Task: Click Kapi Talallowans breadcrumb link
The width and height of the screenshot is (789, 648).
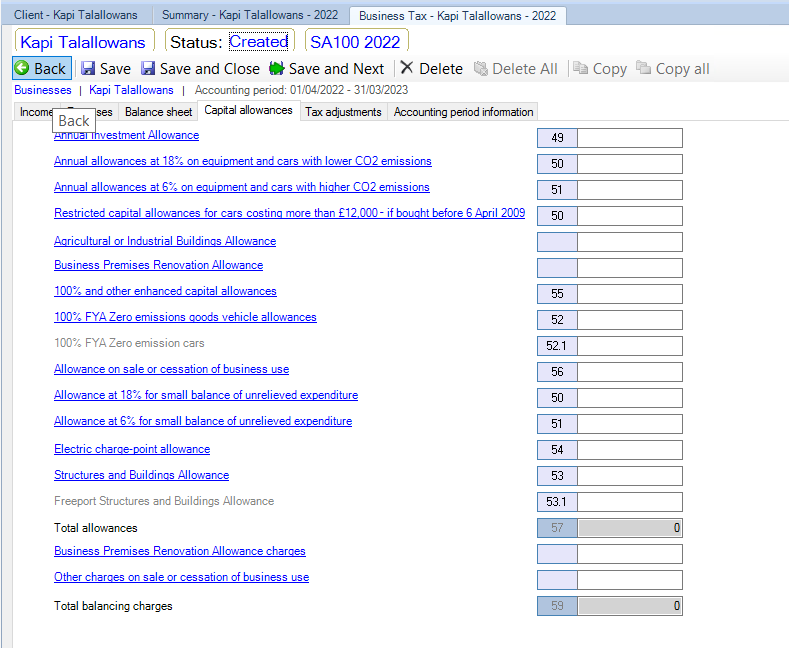Action: pyautogui.click(x=131, y=90)
